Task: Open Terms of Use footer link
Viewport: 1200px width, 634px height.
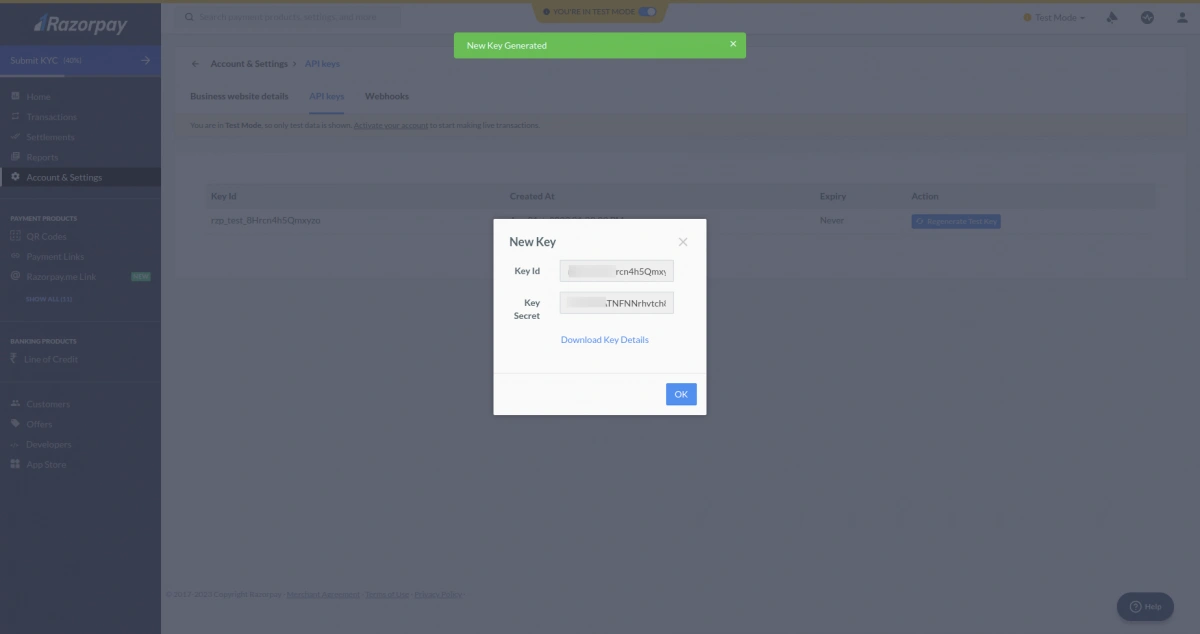Action: (387, 595)
